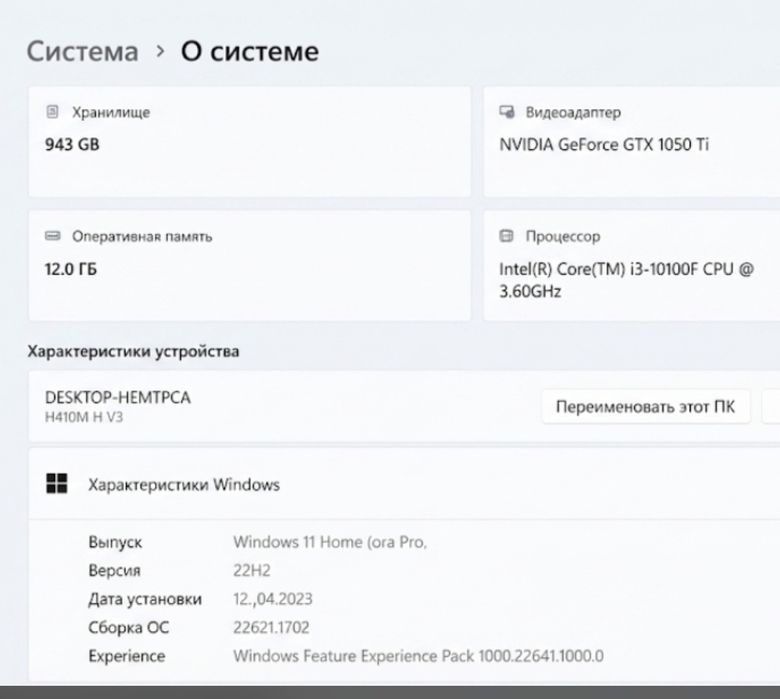Select the 22621.1702 OS build value
This screenshot has width=780, height=699.
coord(271,627)
